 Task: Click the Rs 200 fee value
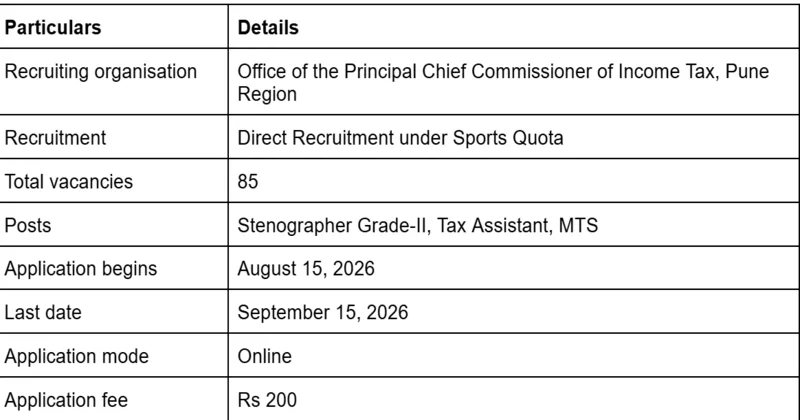267,400
